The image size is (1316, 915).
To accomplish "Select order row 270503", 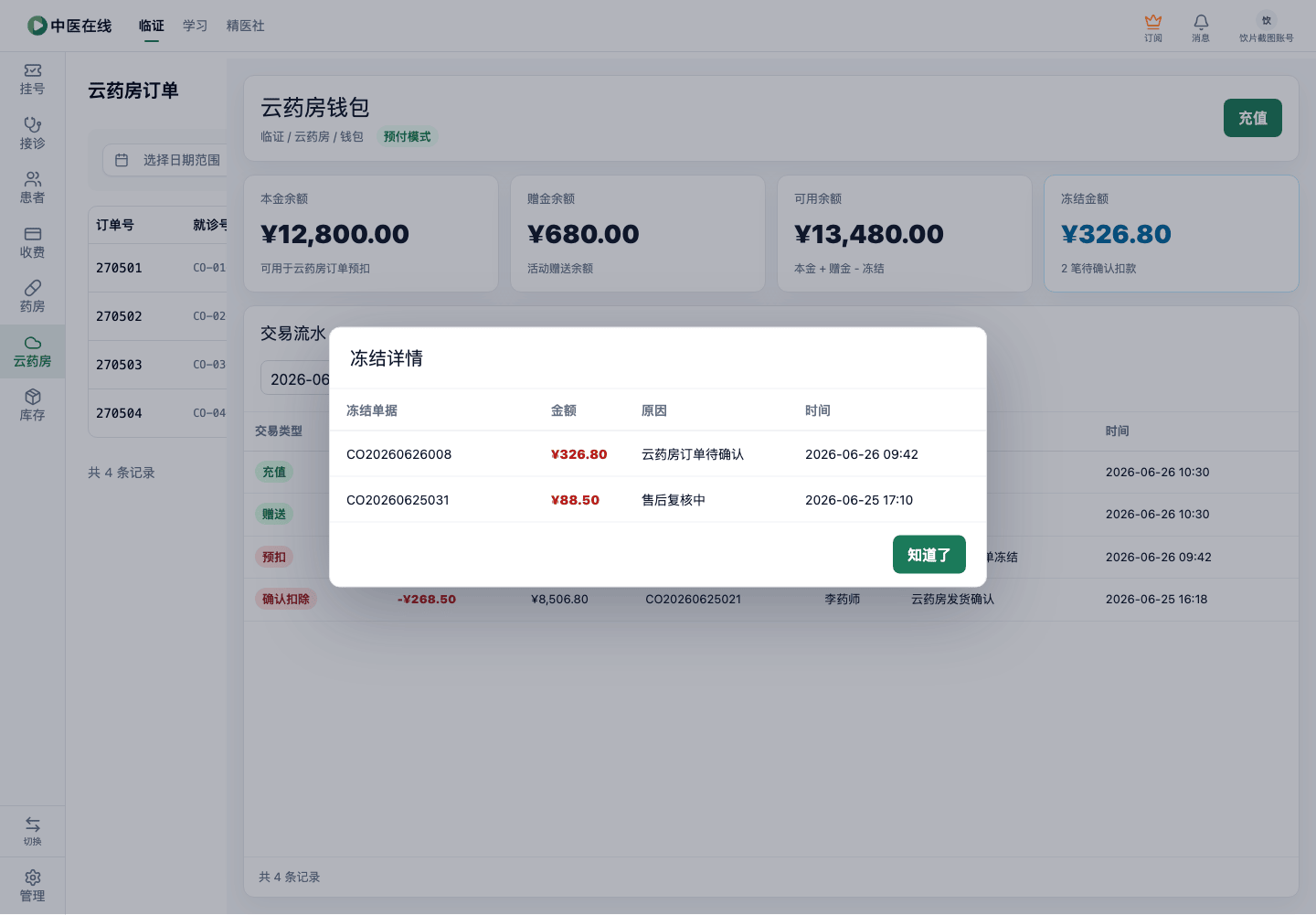I will 157,365.
